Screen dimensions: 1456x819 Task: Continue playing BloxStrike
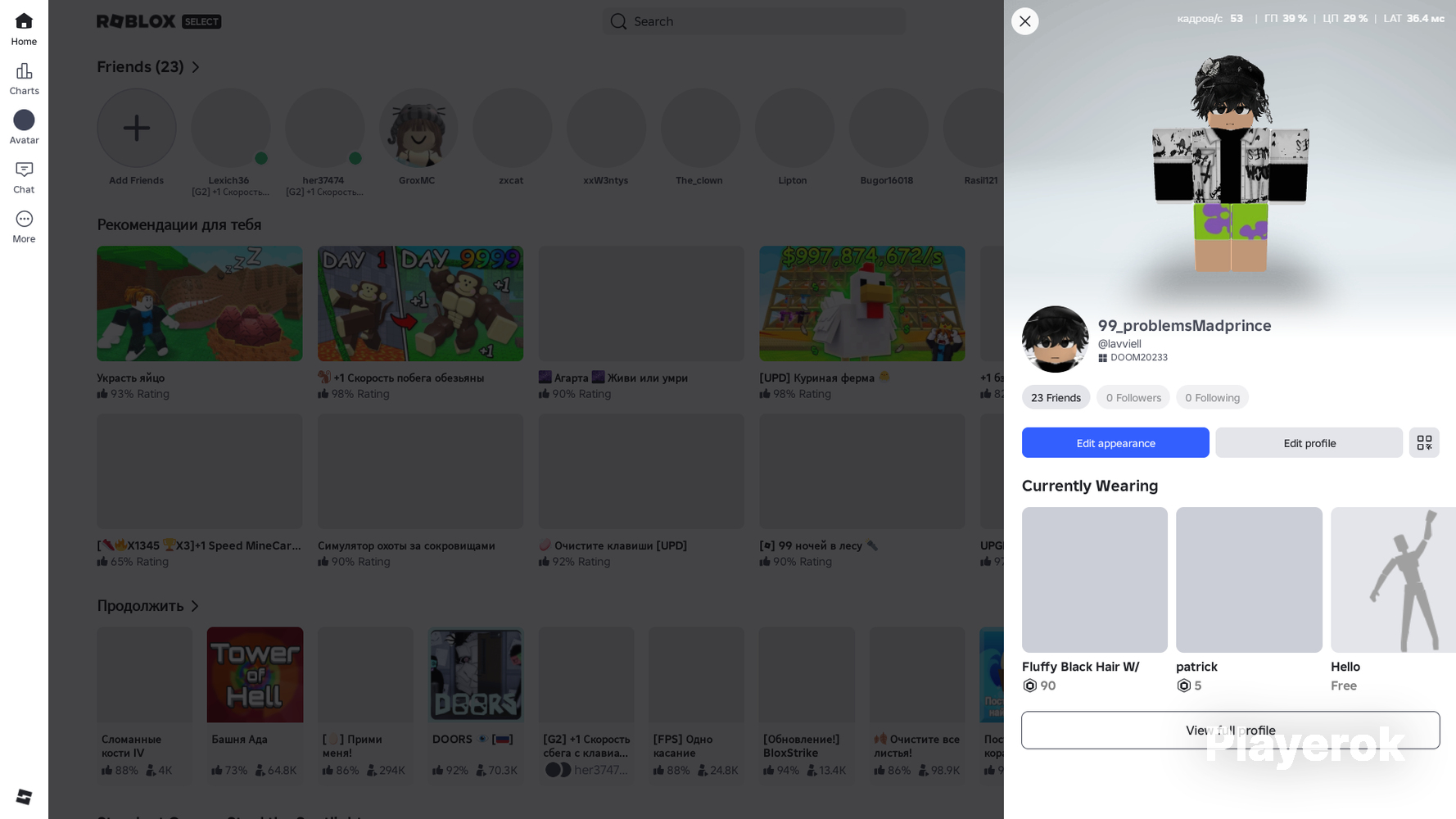point(807,675)
